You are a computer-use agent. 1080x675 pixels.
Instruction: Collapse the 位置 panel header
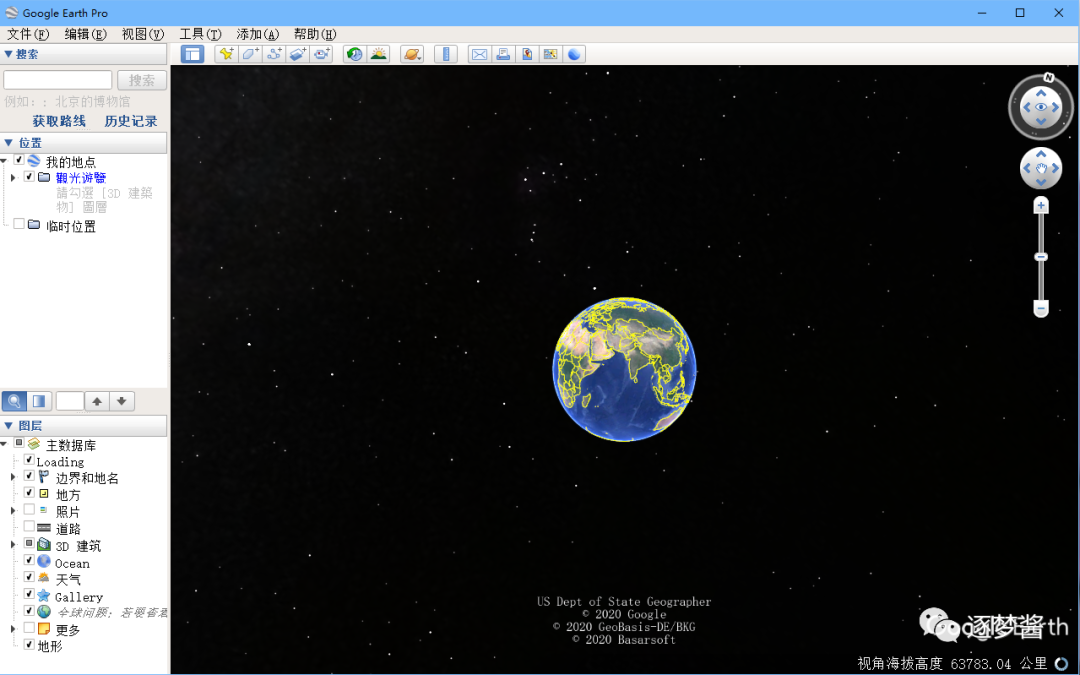83,143
